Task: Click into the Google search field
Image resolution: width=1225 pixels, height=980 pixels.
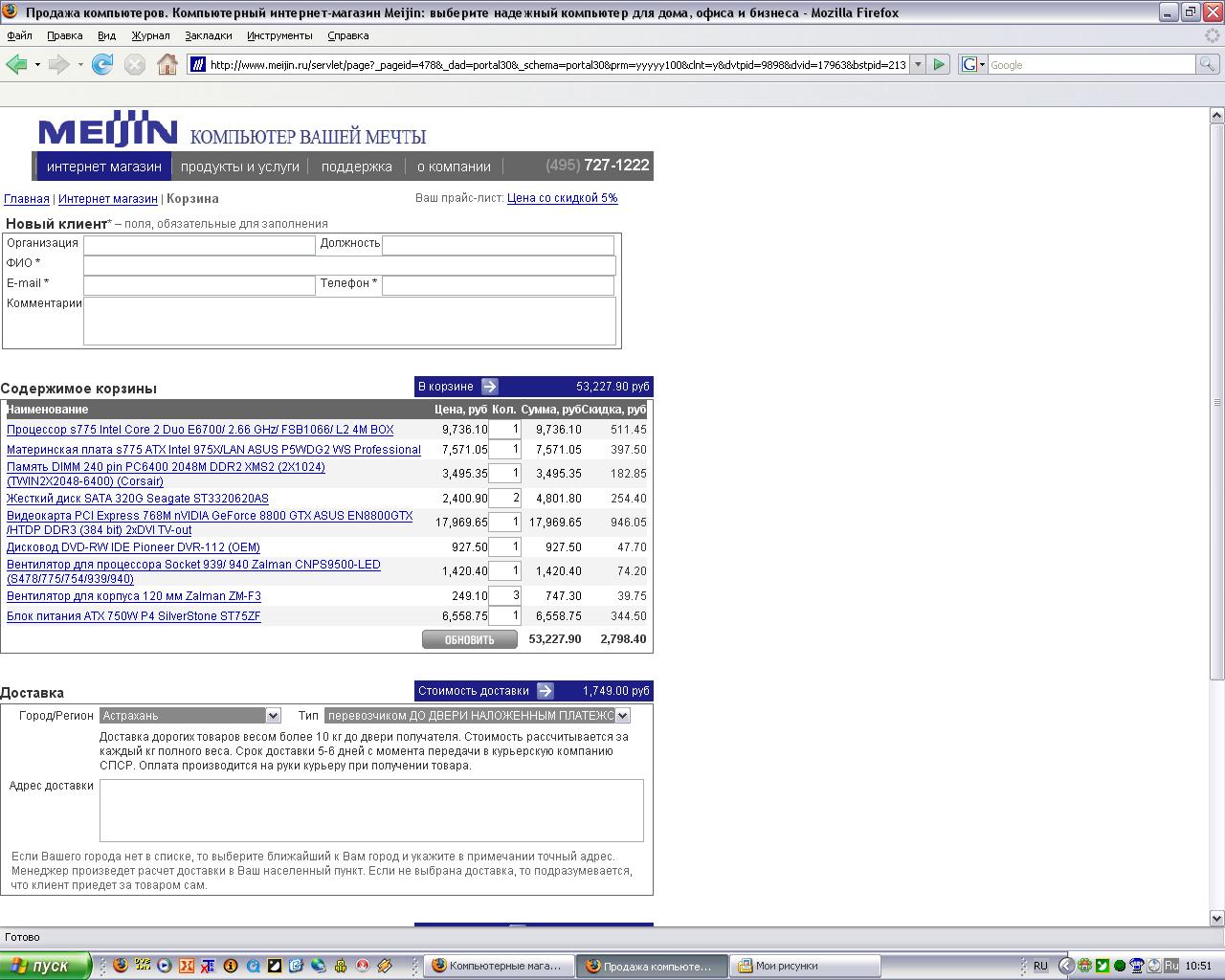Action: click(x=1091, y=64)
